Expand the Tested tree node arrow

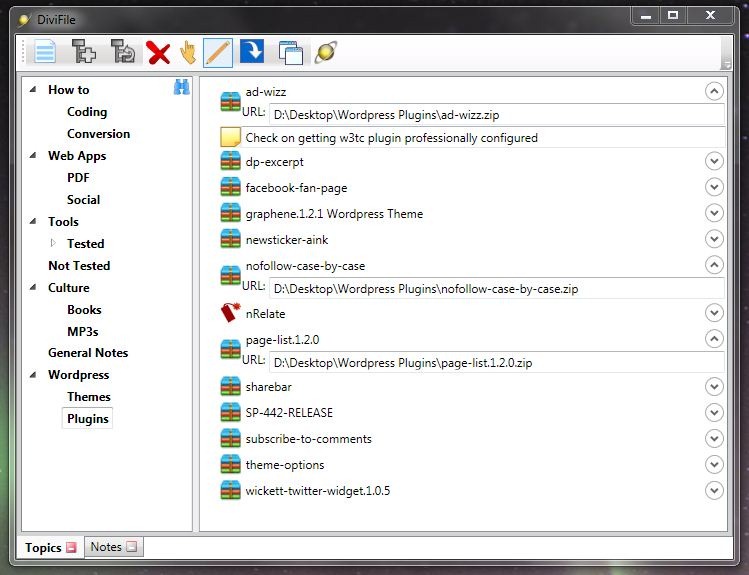coord(53,243)
